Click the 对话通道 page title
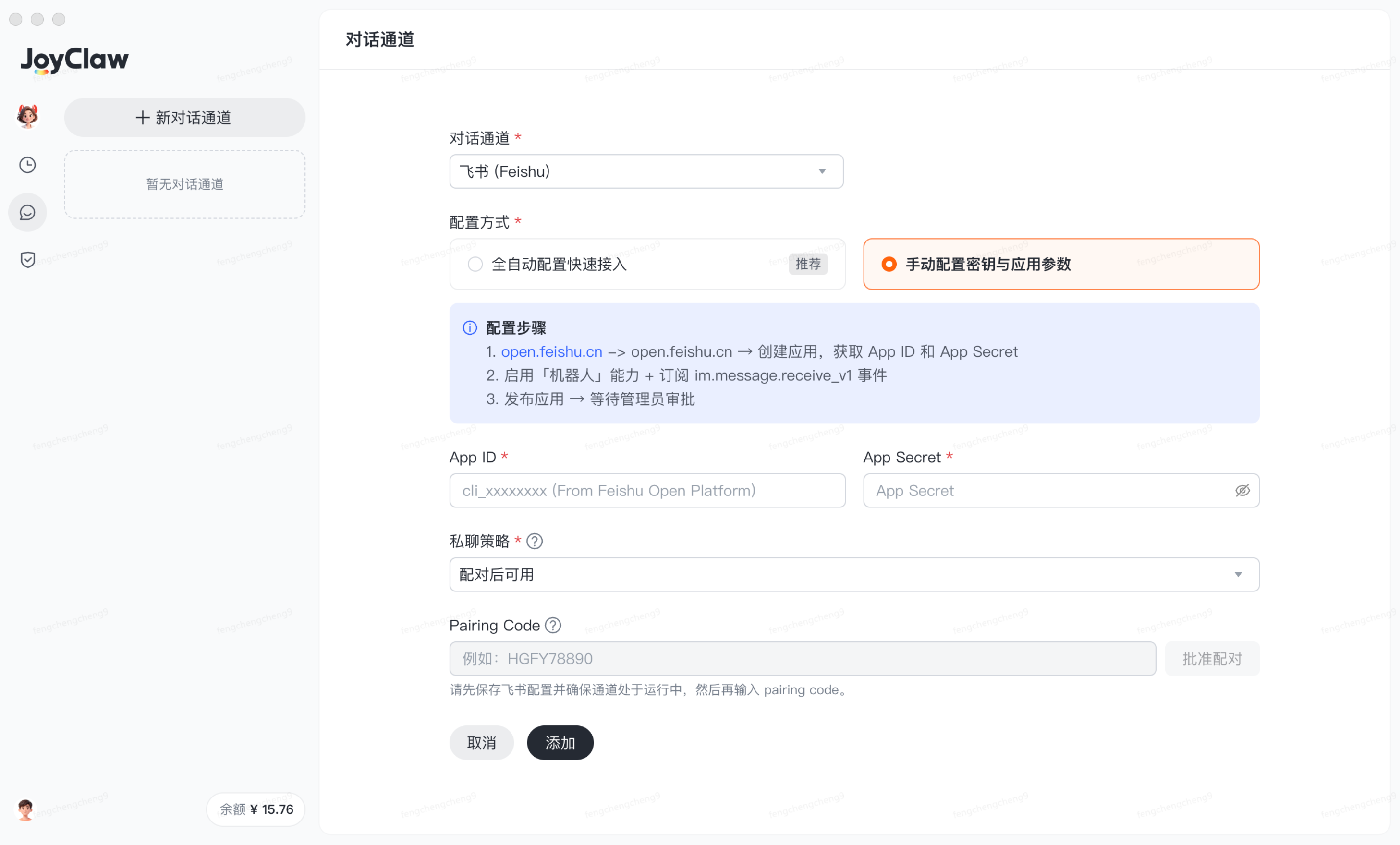The image size is (1400, 845). click(x=379, y=40)
